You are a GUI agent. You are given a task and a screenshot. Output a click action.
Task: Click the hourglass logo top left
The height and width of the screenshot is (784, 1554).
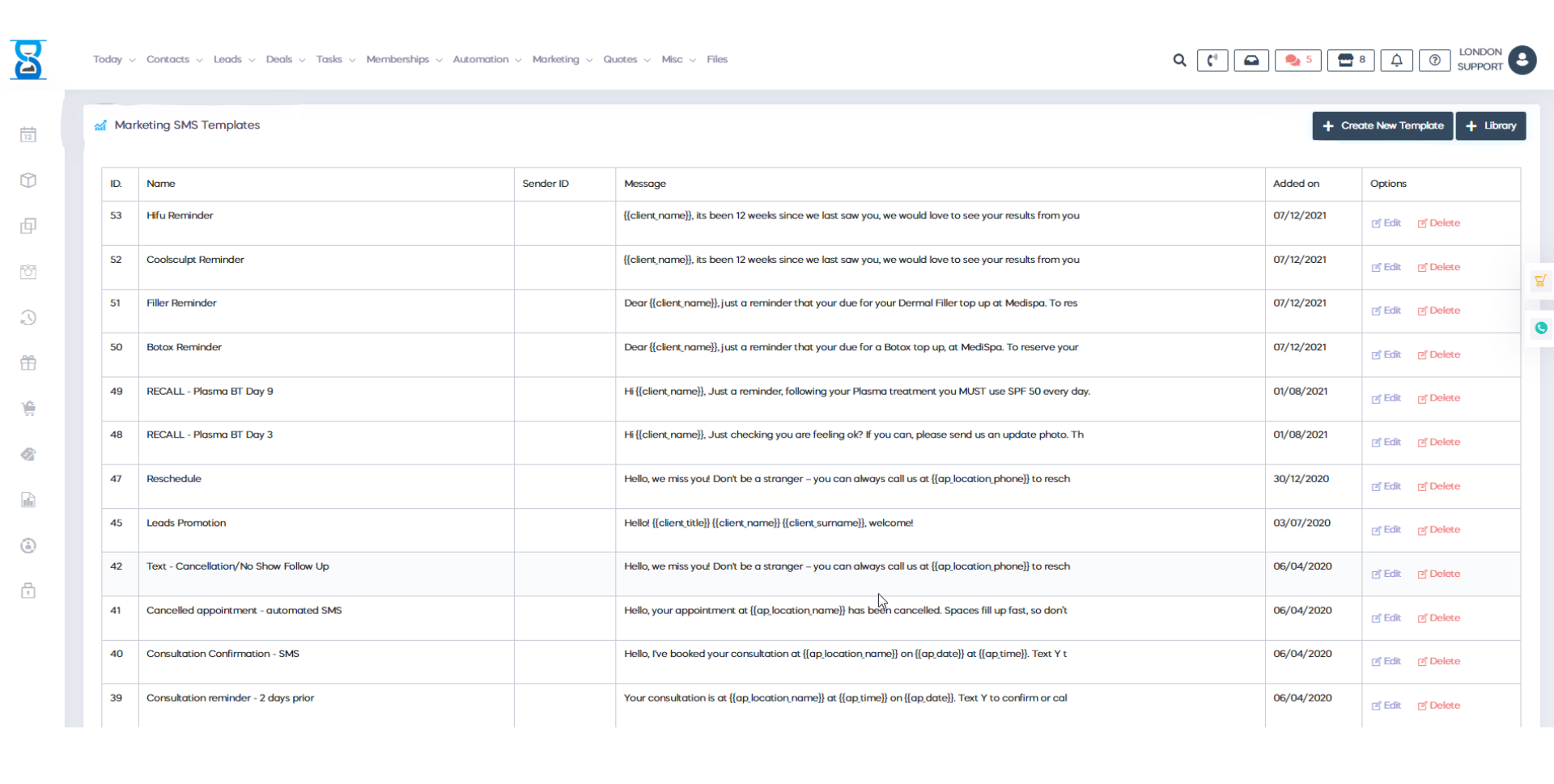coord(28,59)
